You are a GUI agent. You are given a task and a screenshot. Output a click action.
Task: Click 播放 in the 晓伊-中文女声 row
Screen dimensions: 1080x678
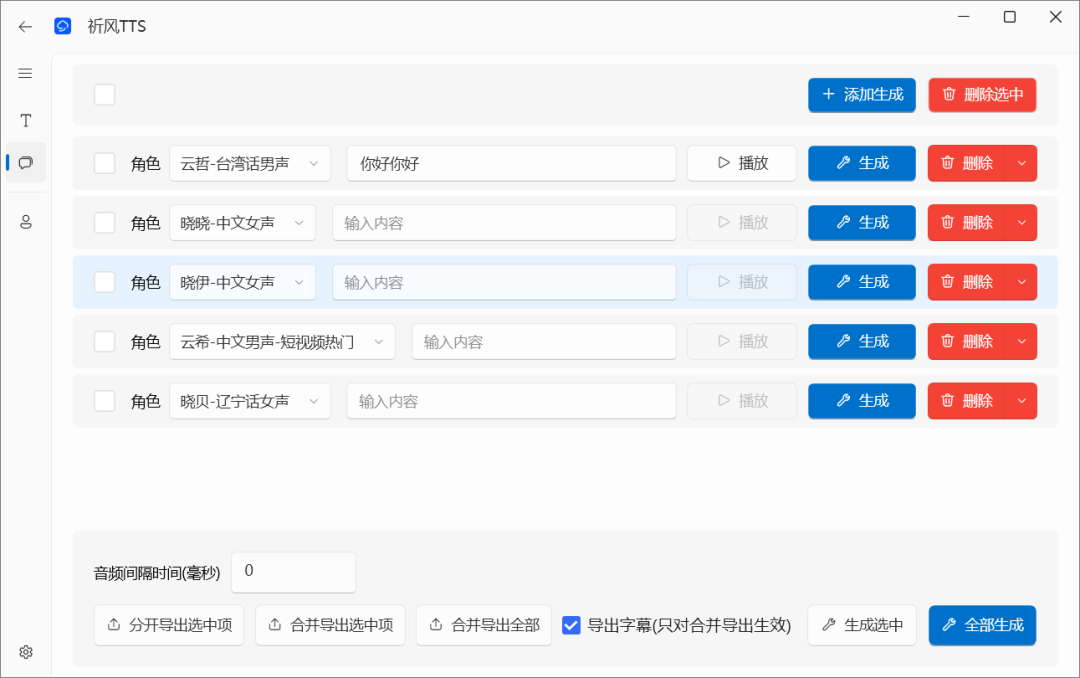[x=742, y=282]
